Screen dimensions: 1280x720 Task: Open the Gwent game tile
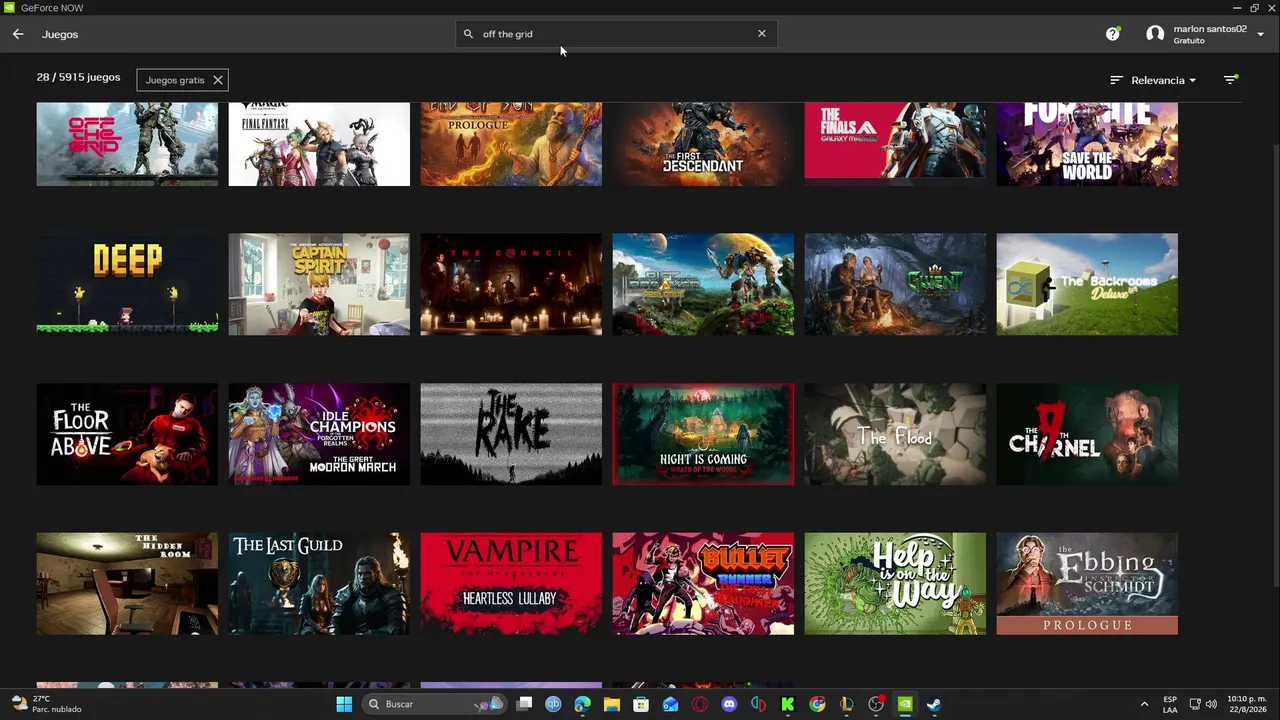[895, 285]
